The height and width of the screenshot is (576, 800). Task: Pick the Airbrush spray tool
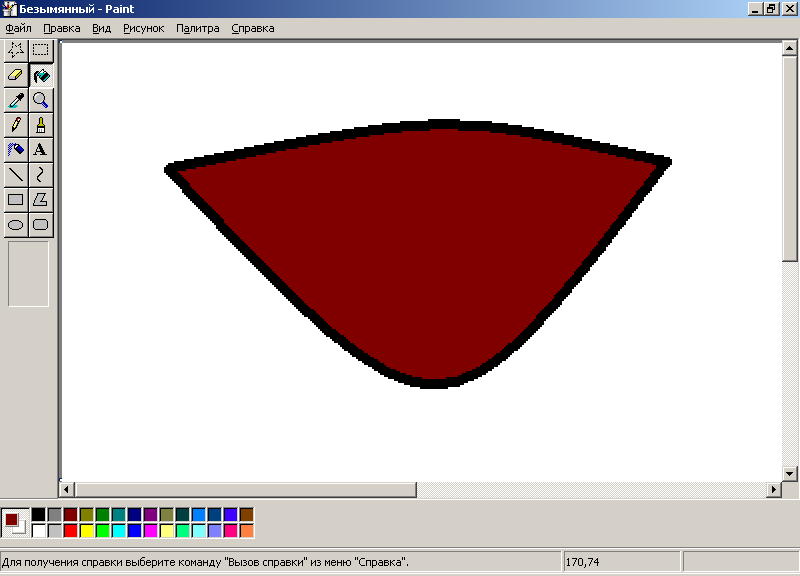point(16,149)
